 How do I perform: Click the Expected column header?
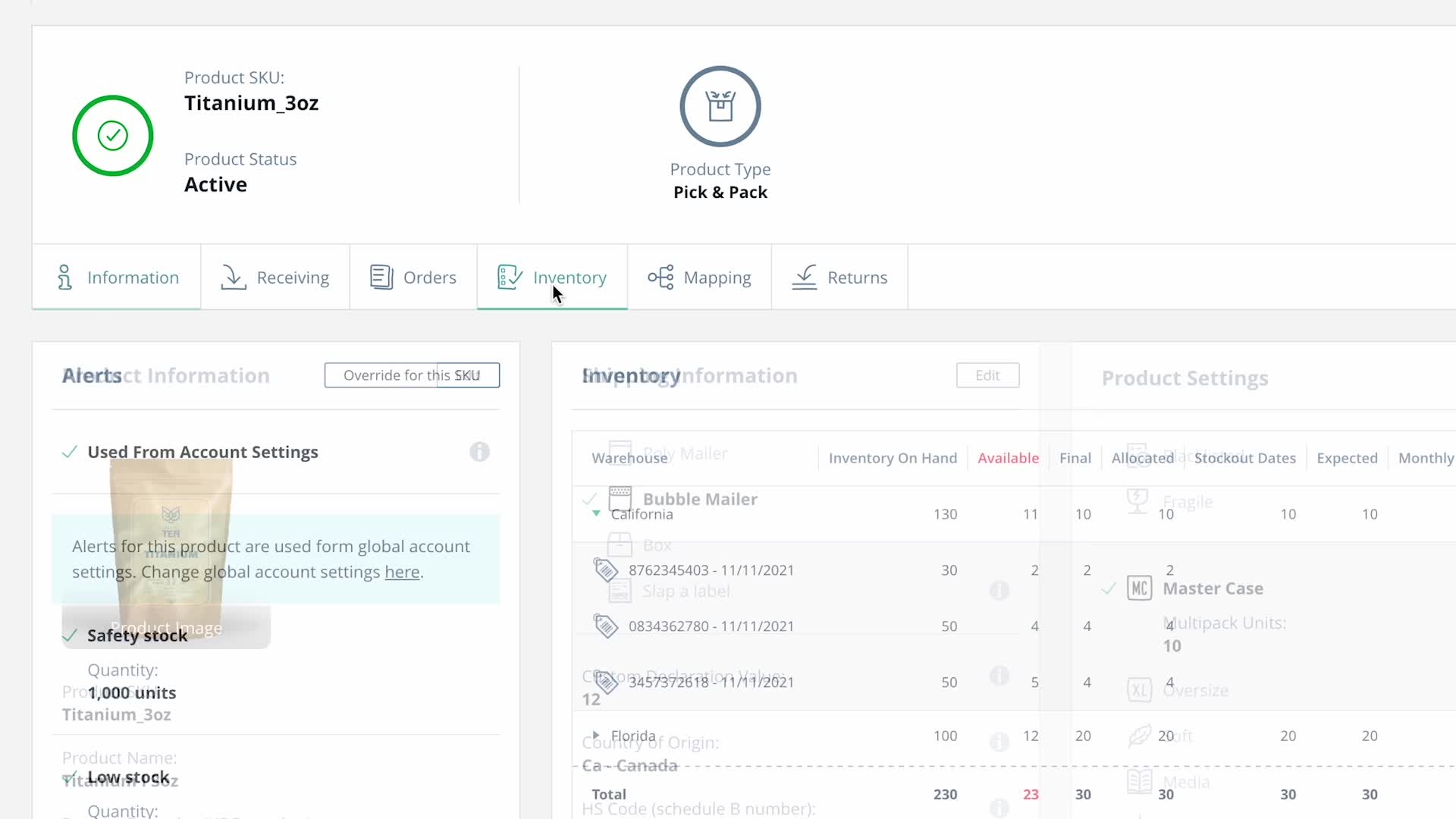(1347, 458)
